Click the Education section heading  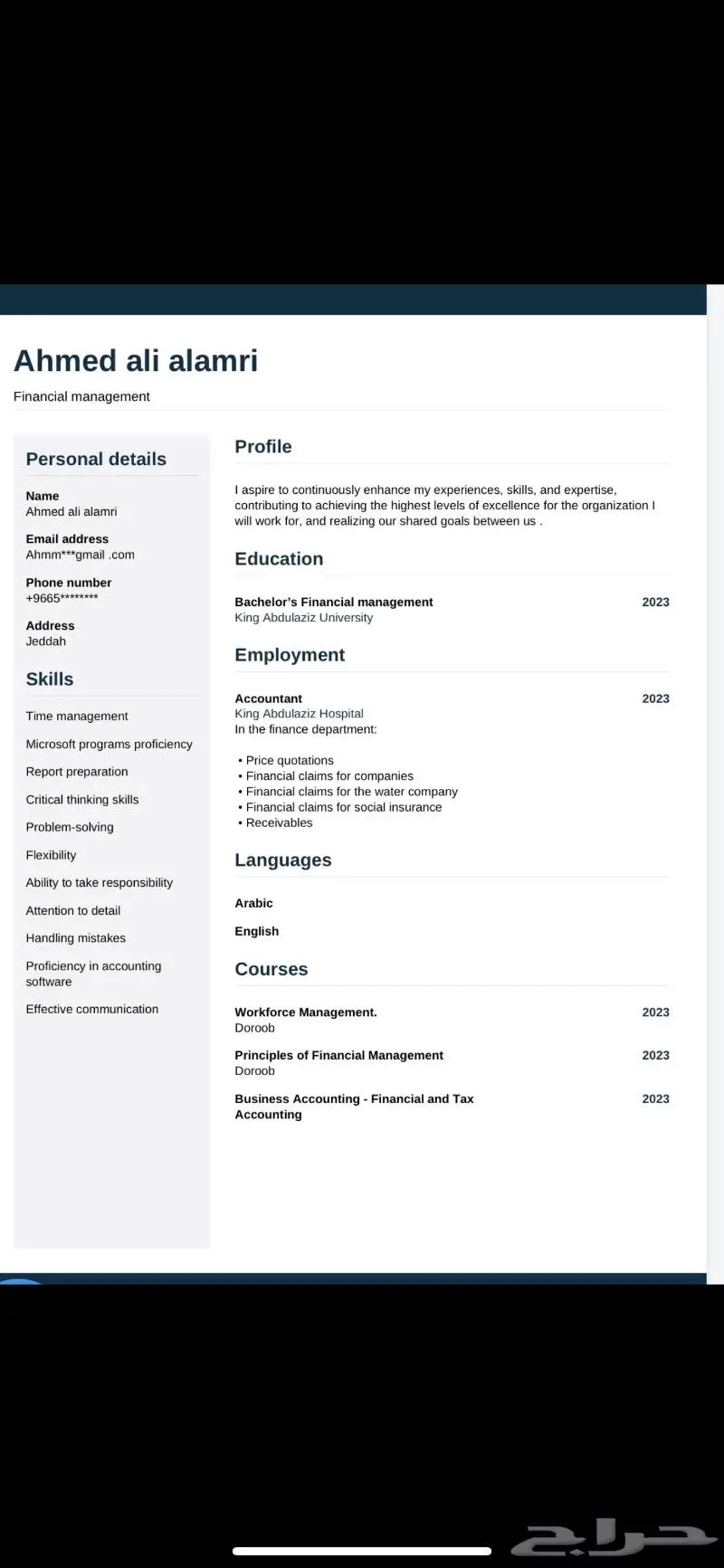coord(279,558)
